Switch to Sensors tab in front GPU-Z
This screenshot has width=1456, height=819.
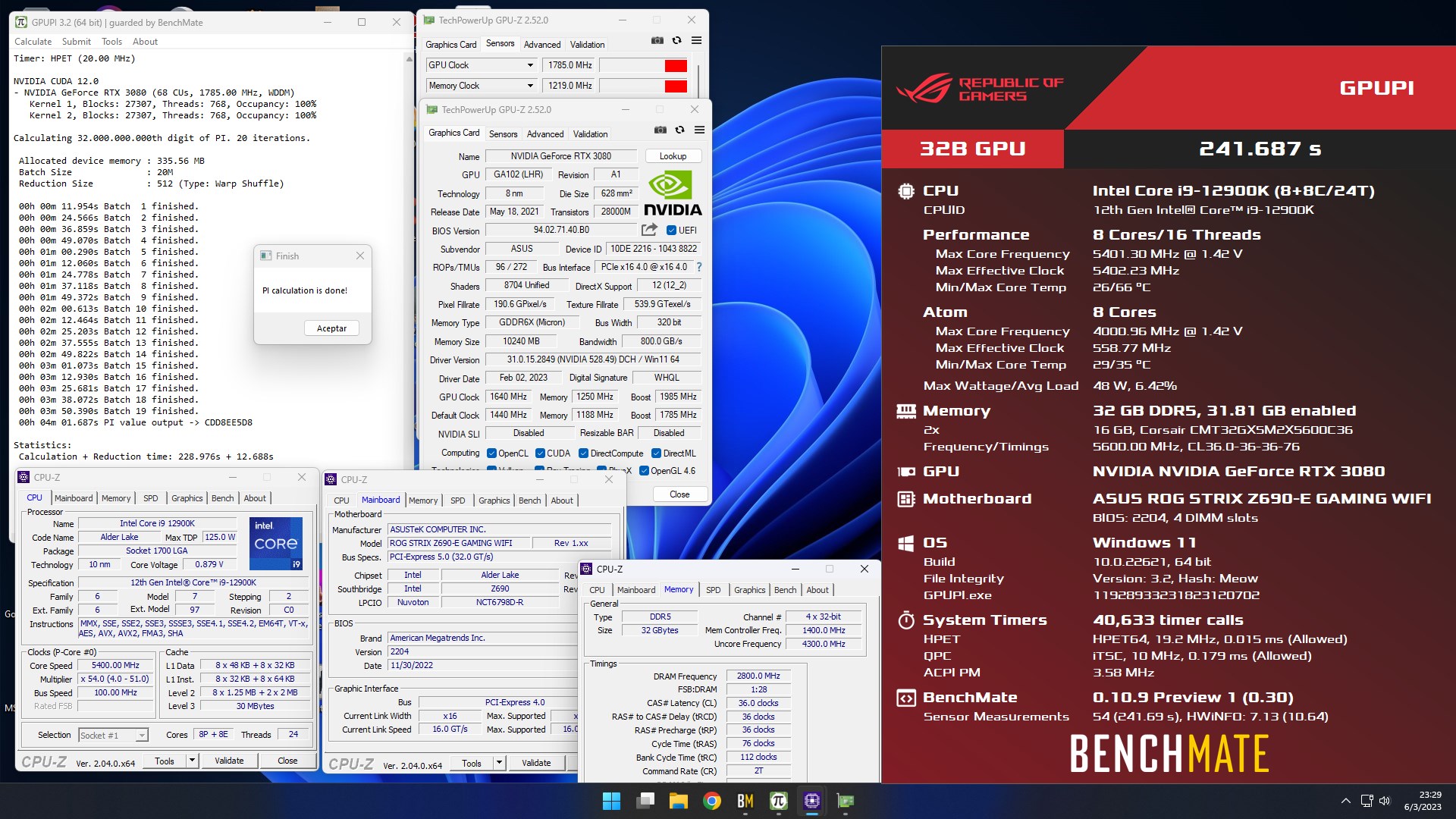[x=503, y=133]
